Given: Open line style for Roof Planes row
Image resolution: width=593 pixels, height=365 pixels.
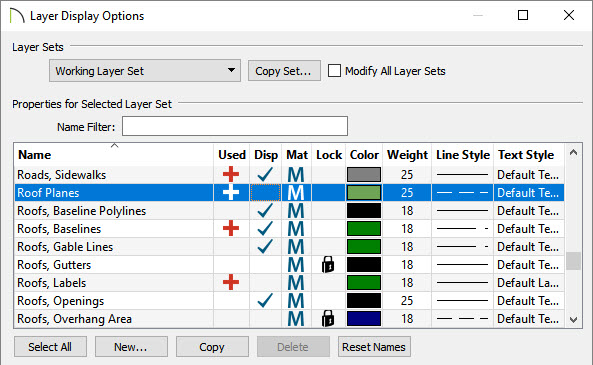Looking at the screenshot, I should click(x=462, y=193).
